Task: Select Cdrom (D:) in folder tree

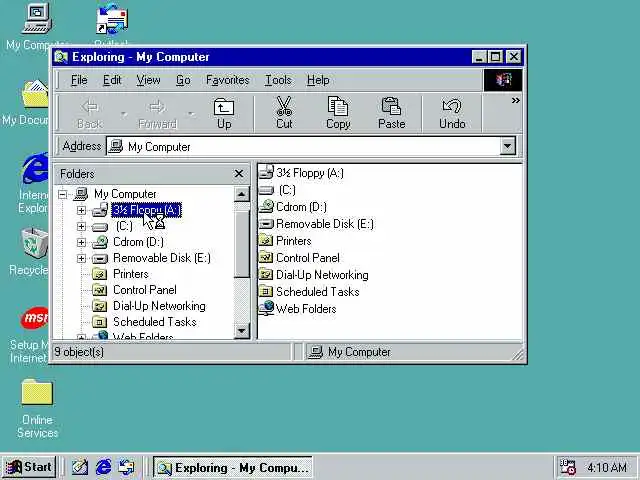Action: click(x=138, y=242)
